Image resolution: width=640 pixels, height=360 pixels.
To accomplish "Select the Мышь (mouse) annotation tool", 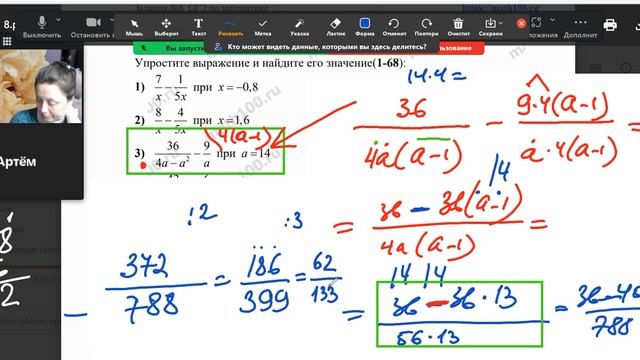I will pos(134,27).
